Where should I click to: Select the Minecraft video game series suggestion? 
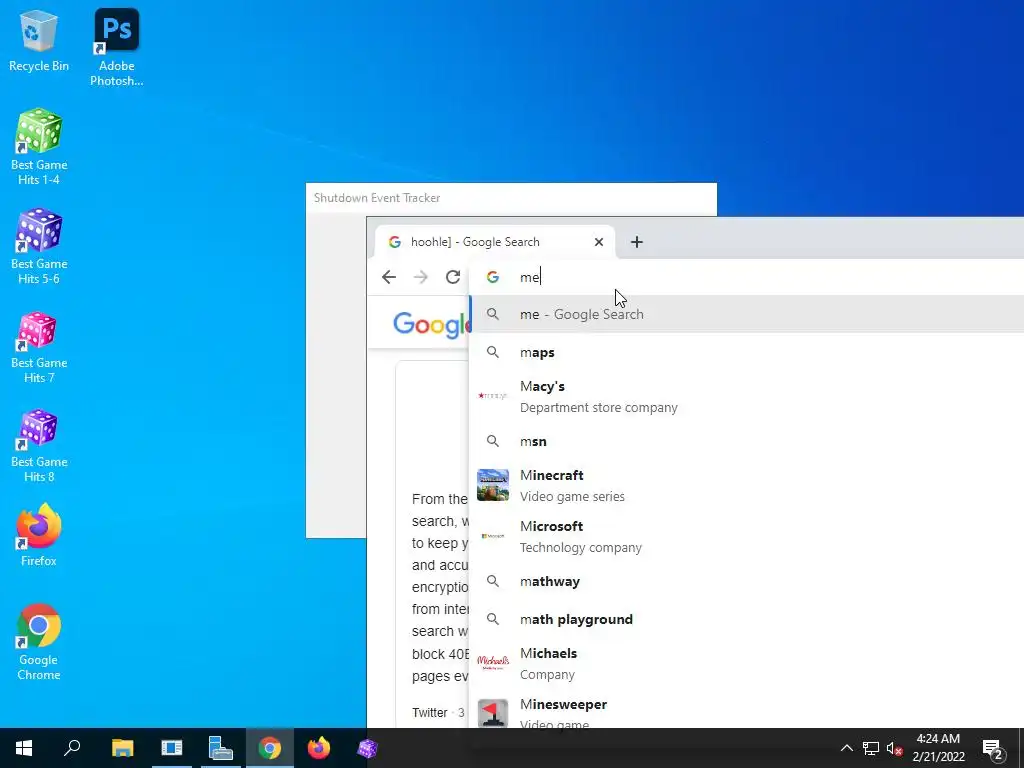(746, 485)
